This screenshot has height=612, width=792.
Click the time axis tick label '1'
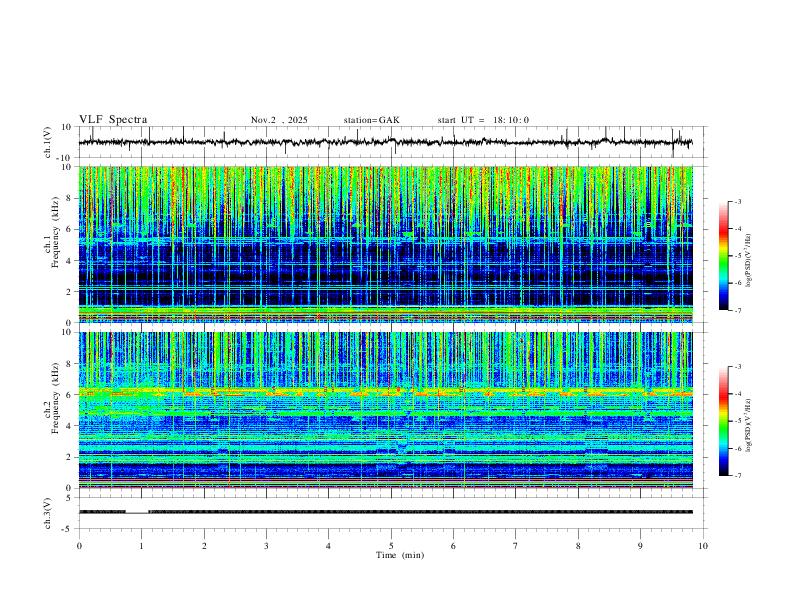pyautogui.click(x=141, y=546)
